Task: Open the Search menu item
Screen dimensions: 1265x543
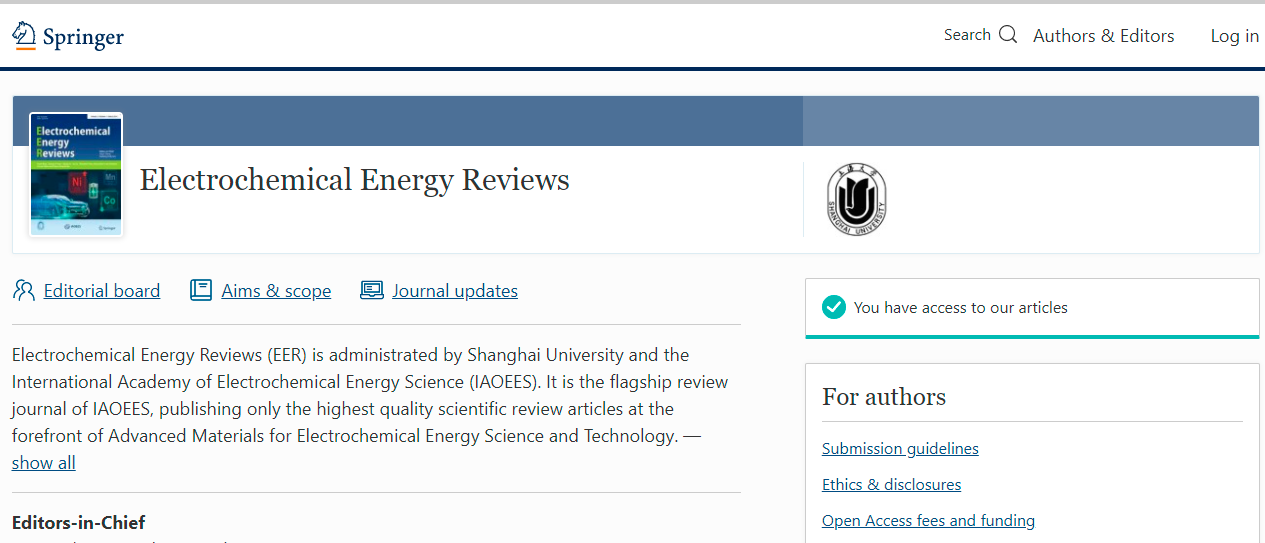Action: click(967, 35)
